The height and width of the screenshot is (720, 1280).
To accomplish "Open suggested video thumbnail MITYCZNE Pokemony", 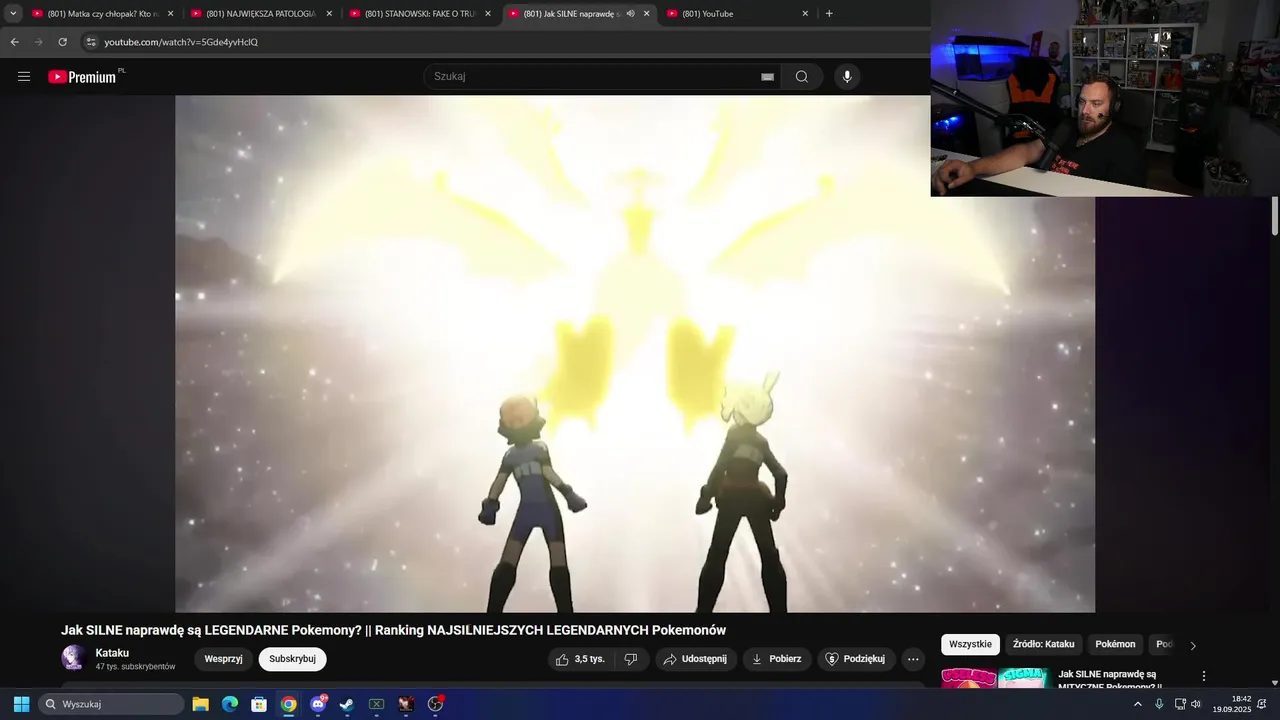I will point(995,678).
